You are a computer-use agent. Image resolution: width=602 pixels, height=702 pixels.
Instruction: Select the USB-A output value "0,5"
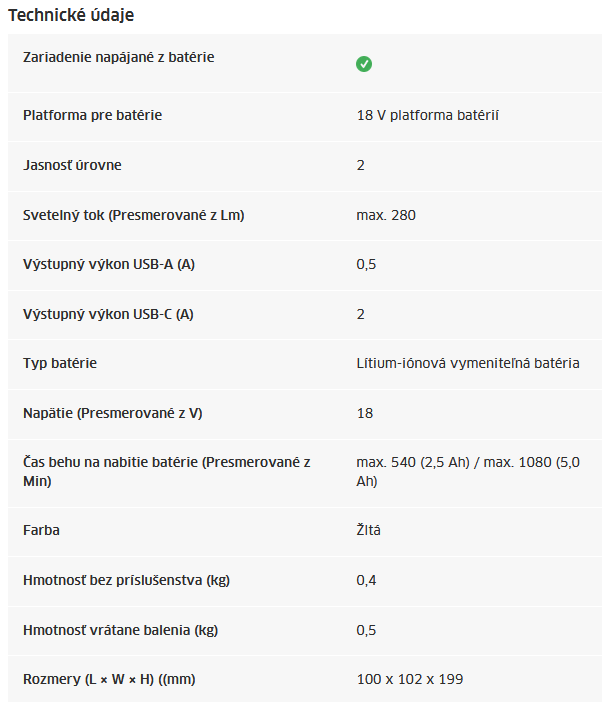[366, 265]
